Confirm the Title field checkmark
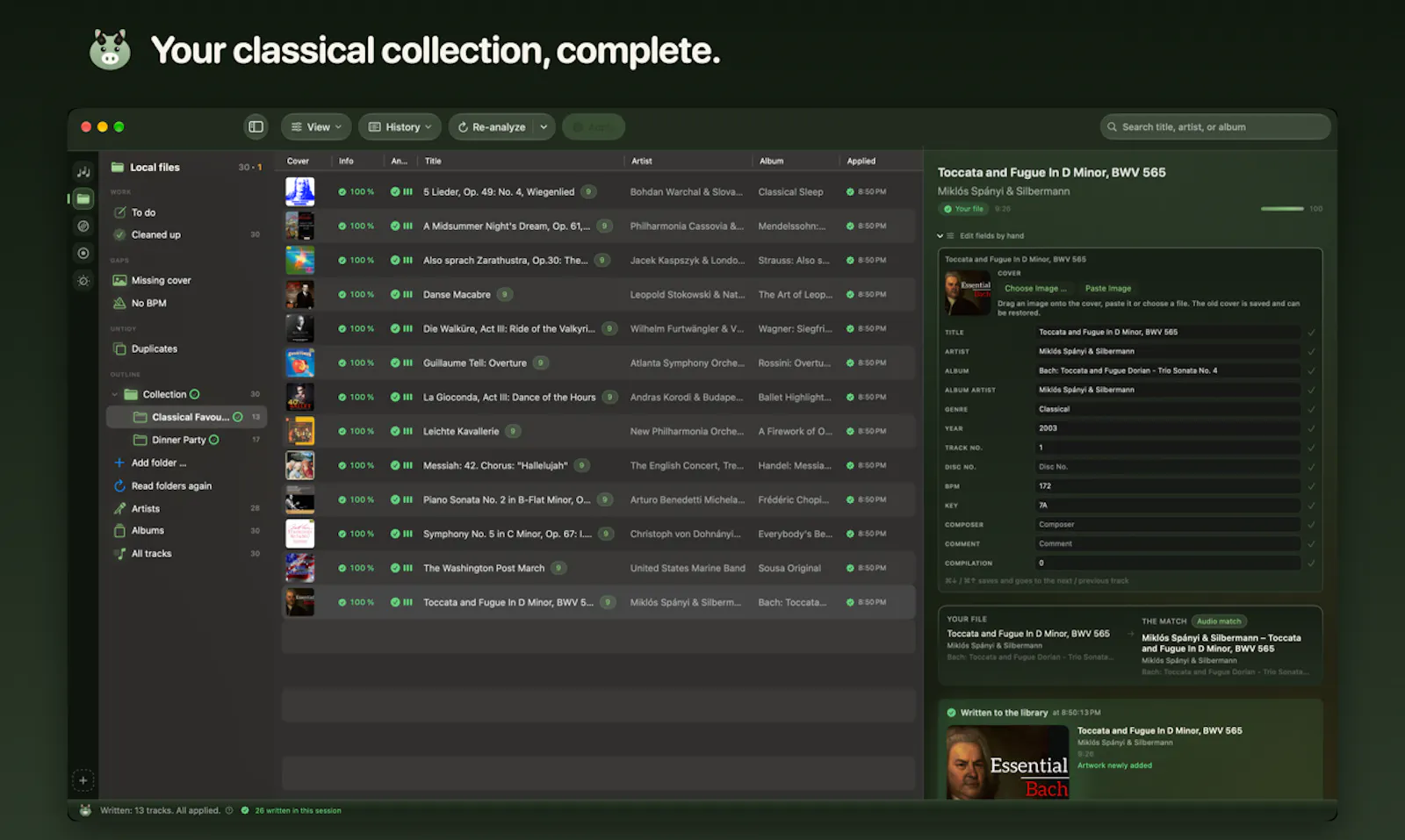 coord(1311,332)
